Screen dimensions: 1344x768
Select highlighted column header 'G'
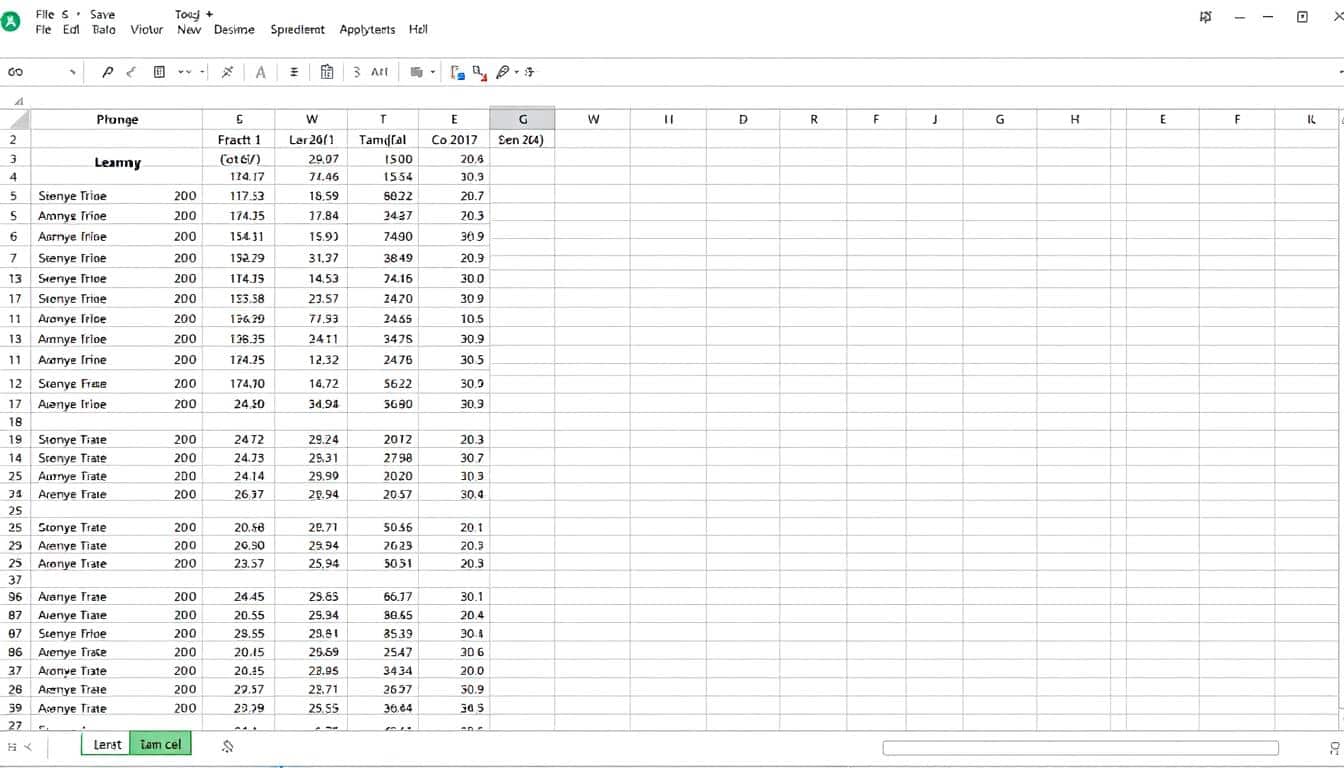click(x=522, y=119)
